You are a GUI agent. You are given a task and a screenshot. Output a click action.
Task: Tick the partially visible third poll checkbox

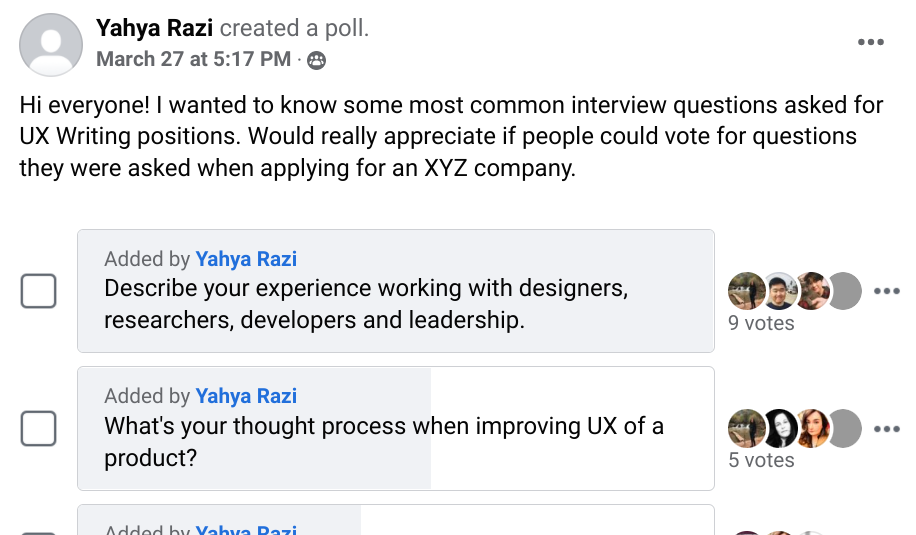click(39, 533)
